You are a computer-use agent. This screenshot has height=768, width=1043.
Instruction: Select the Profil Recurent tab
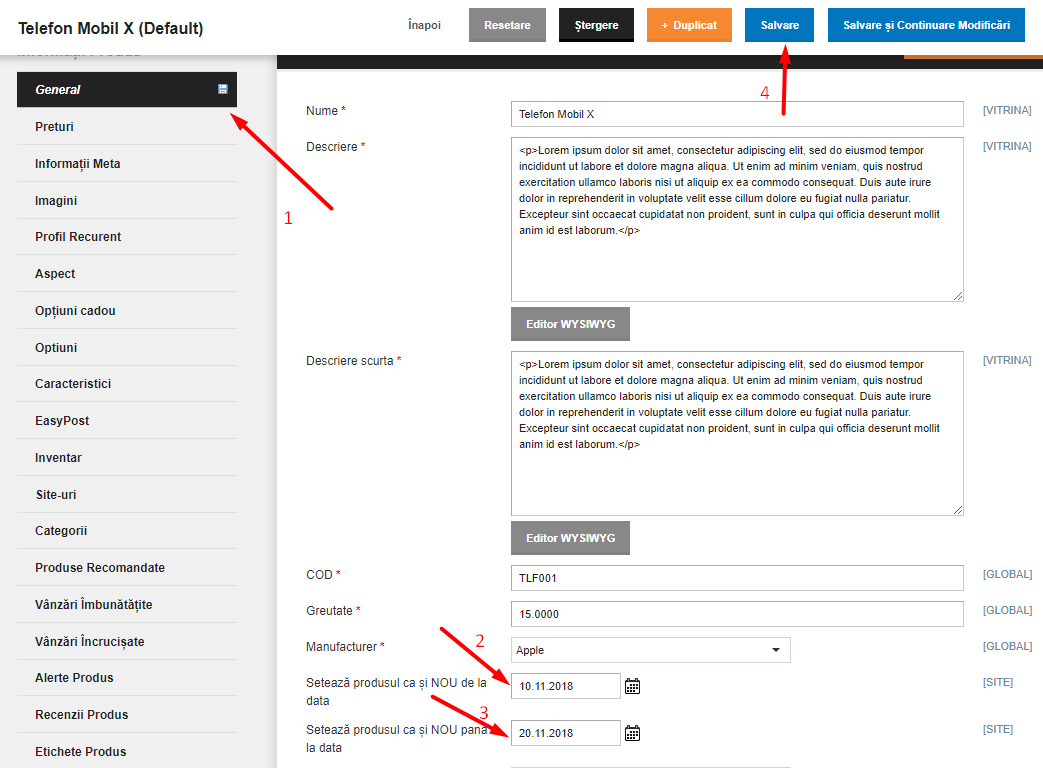tap(126, 237)
